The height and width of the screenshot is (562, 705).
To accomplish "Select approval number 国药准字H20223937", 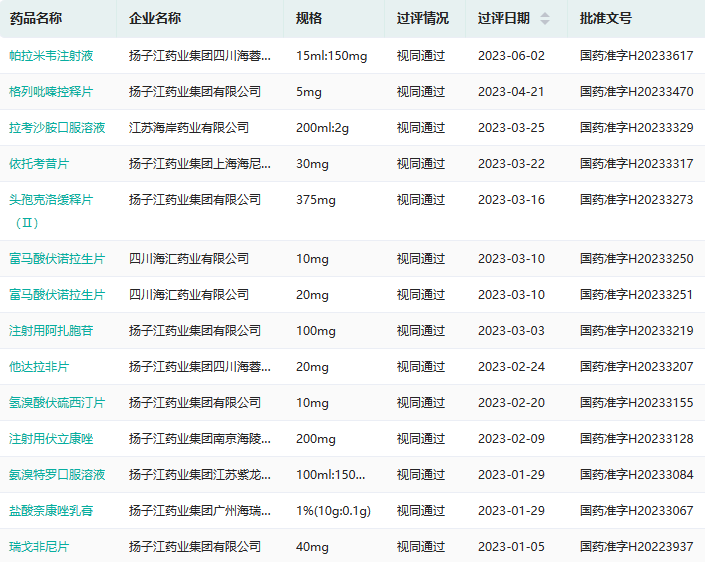I will click(637, 547).
